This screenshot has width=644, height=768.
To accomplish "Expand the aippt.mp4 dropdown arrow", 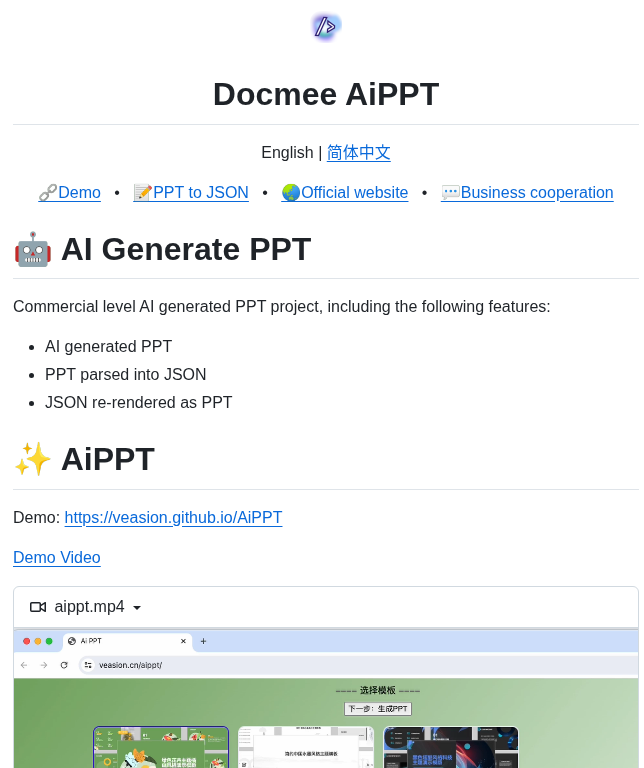I will click(137, 608).
